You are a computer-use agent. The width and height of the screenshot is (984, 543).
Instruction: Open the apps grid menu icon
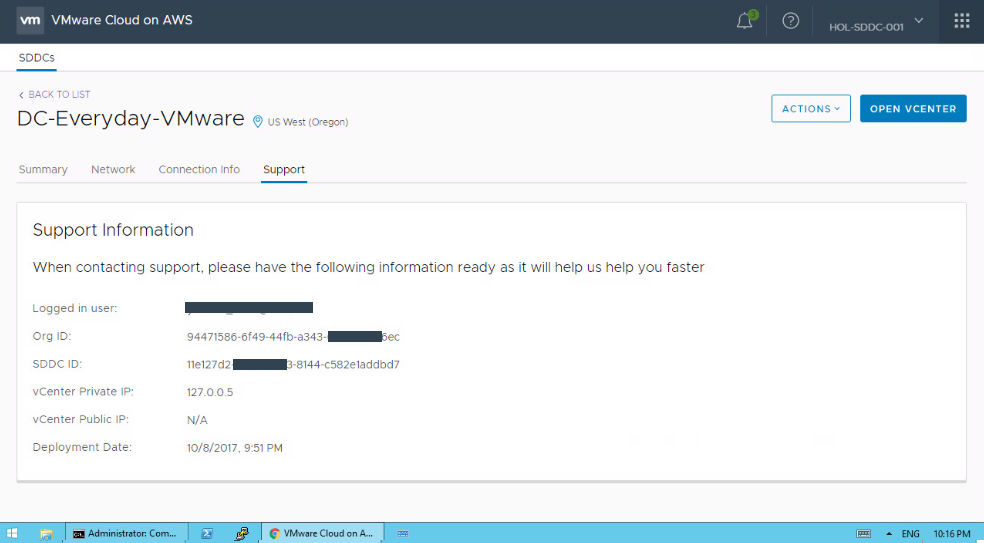[961, 21]
